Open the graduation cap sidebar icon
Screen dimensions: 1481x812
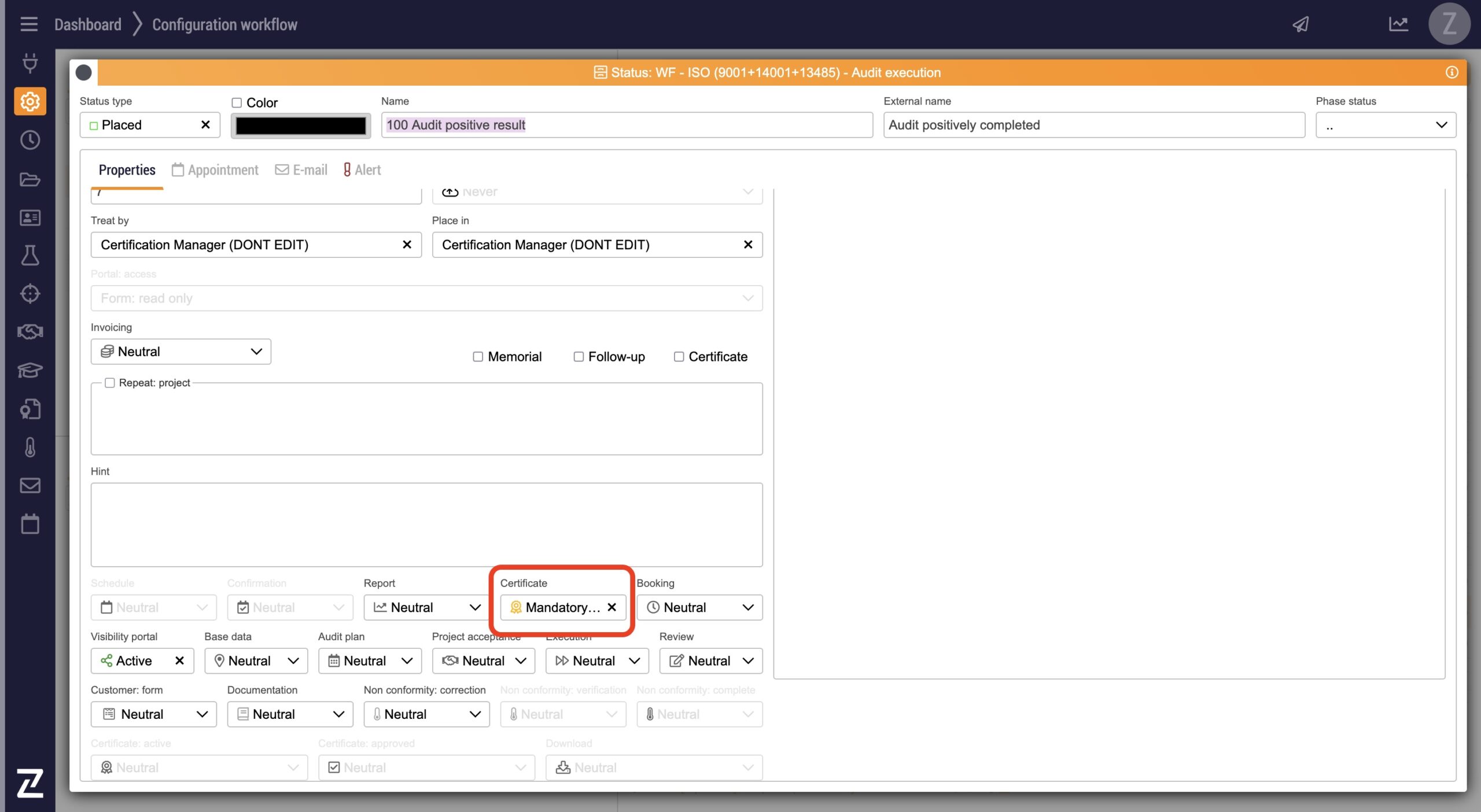click(30, 370)
